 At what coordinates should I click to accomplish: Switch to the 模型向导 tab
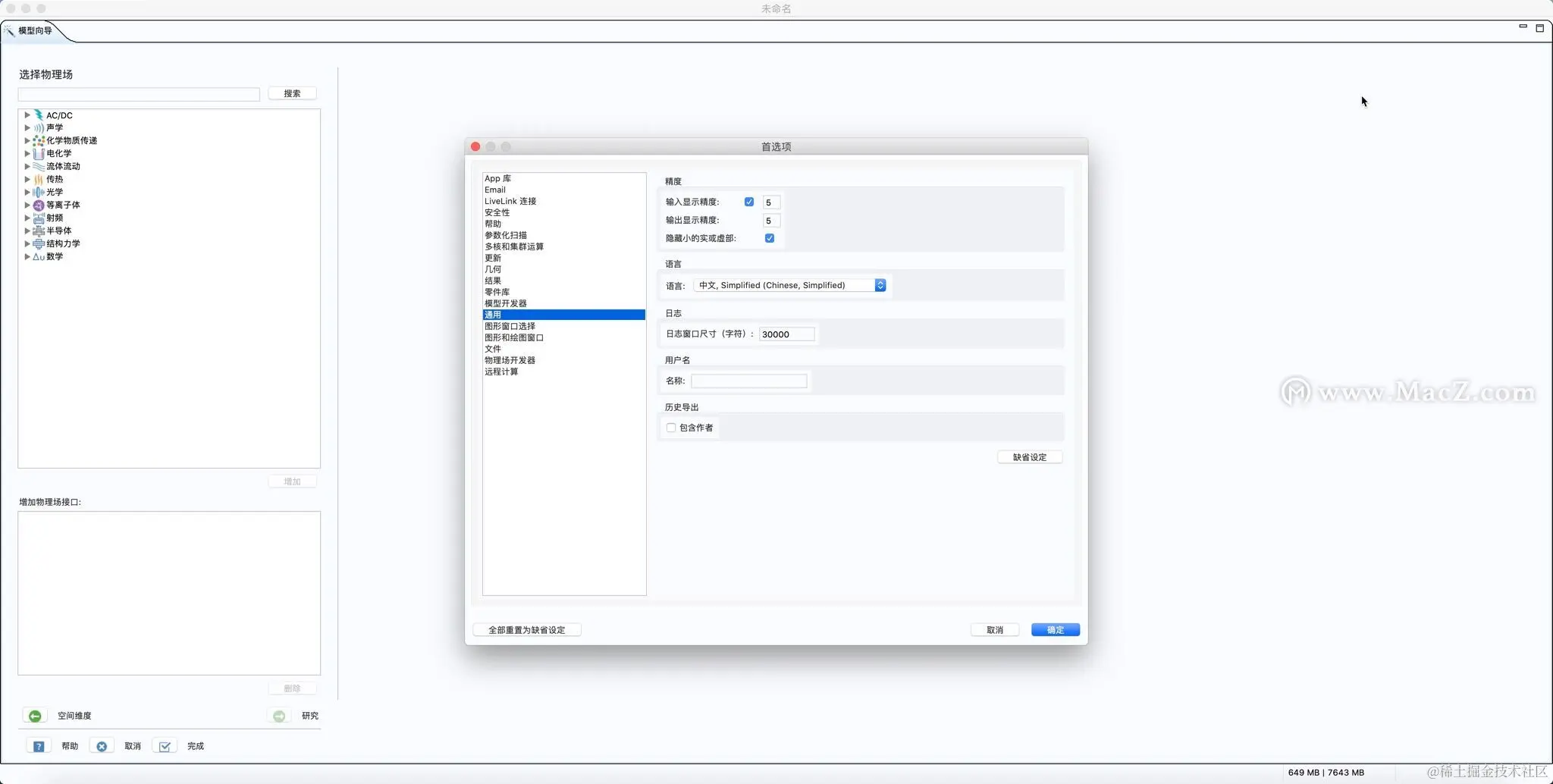click(x=33, y=30)
